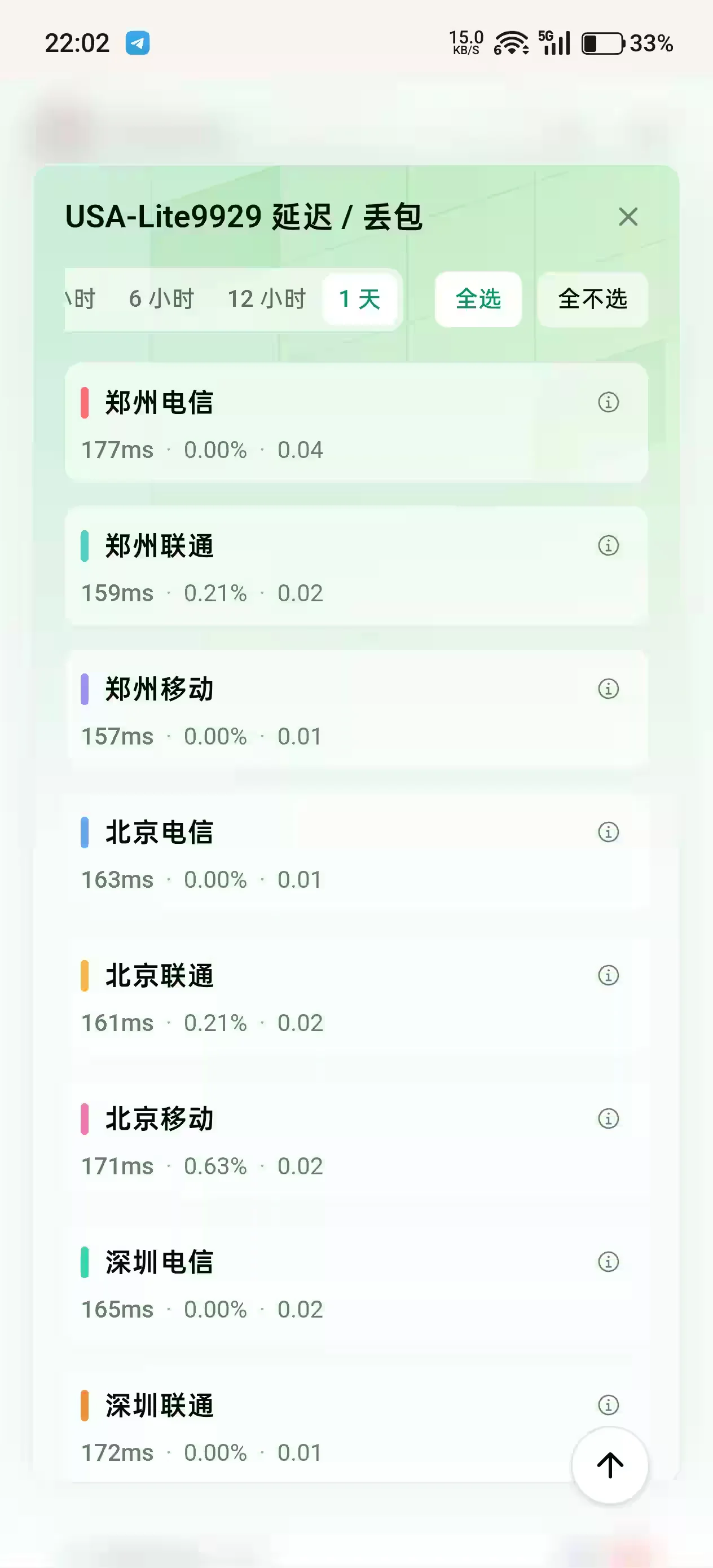This screenshot has width=713, height=1568.
Task: Toggle the 深圳联通 series card
Action: click(x=356, y=1425)
